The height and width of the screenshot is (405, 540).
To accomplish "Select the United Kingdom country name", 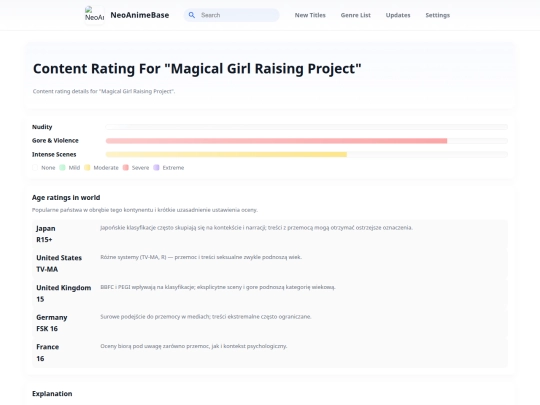I will [64, 288].
